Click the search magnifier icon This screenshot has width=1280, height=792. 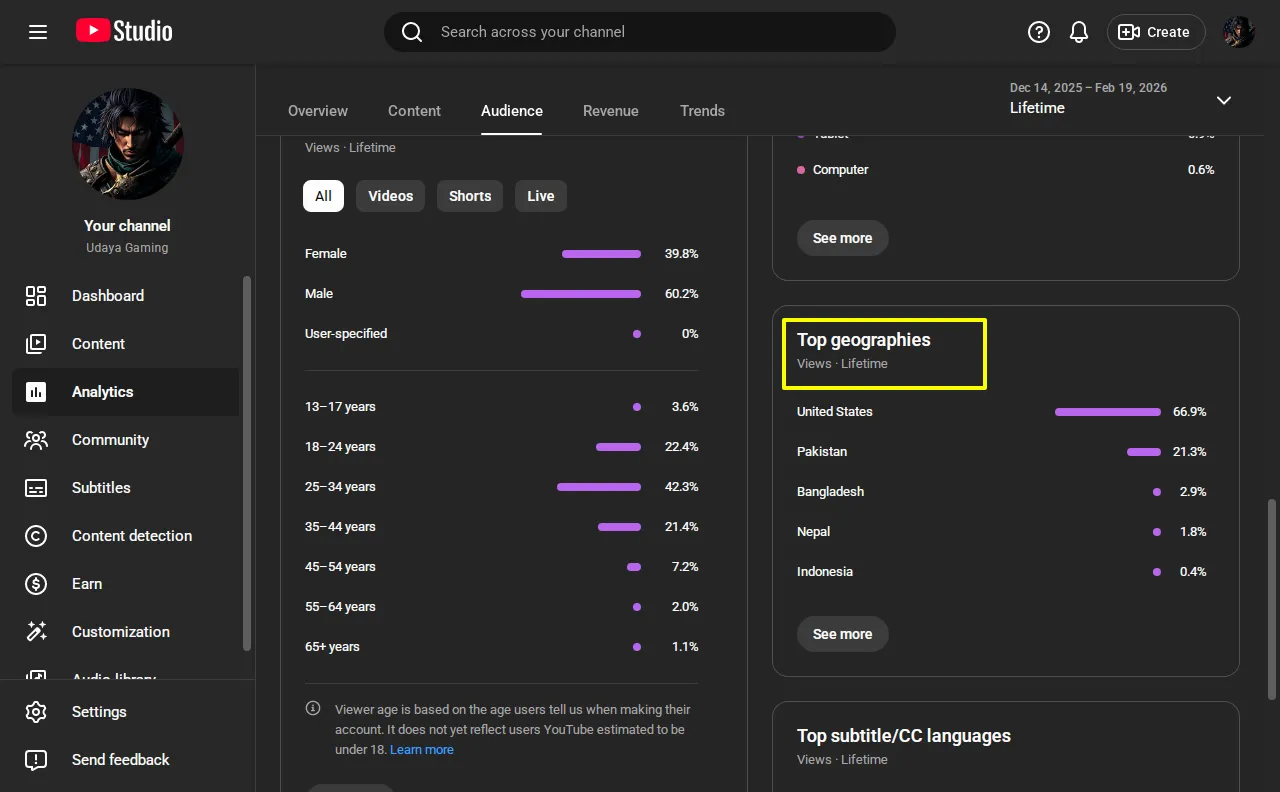(x=412, y=32)
